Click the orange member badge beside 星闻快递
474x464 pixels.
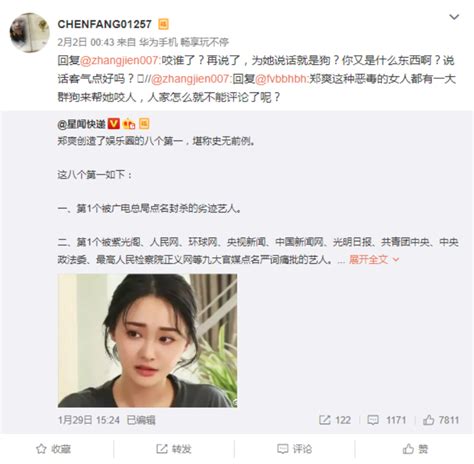[x=144, y=124]
